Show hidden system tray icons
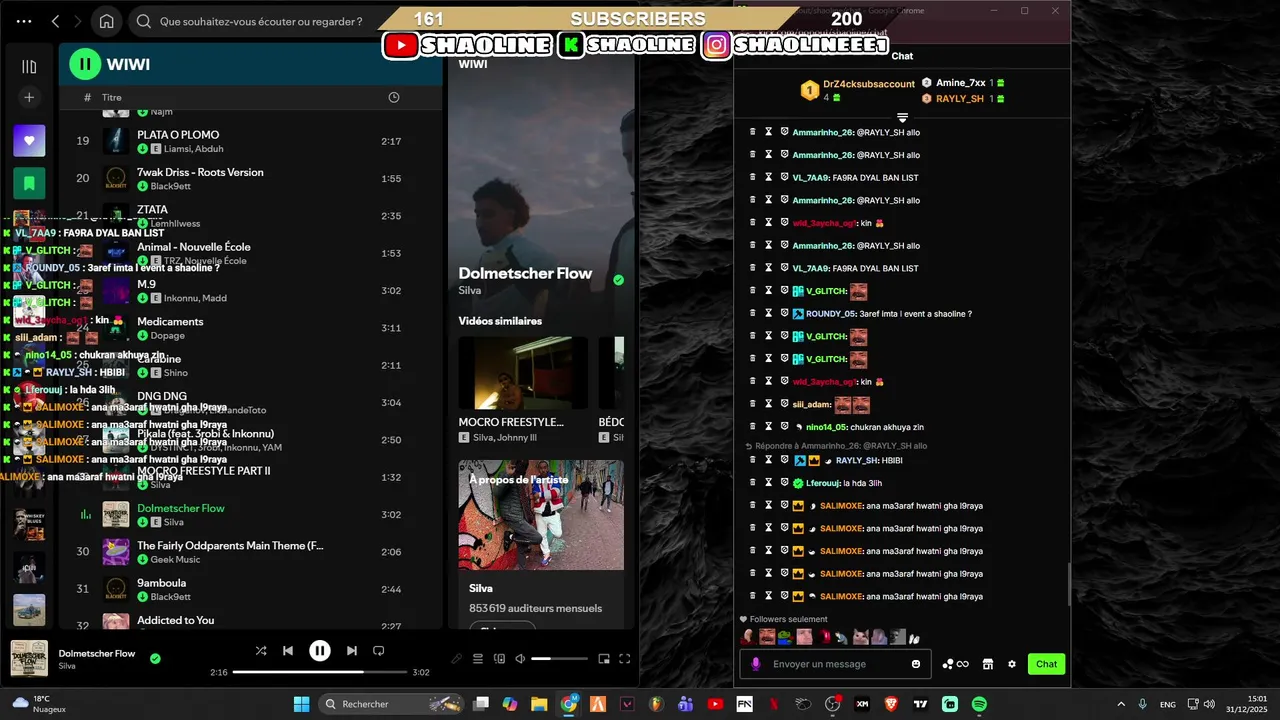Screen dimensions: 1280x720 [x=1121, y=704]
